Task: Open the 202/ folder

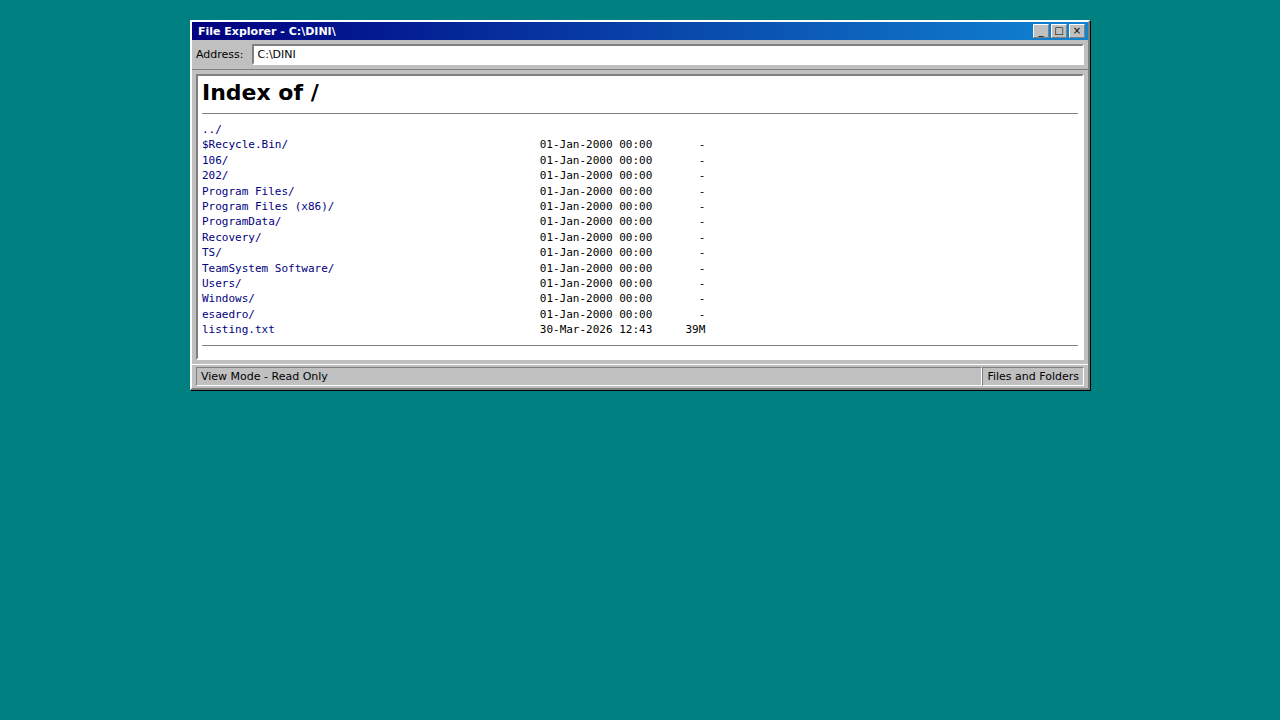Action: 214,175
